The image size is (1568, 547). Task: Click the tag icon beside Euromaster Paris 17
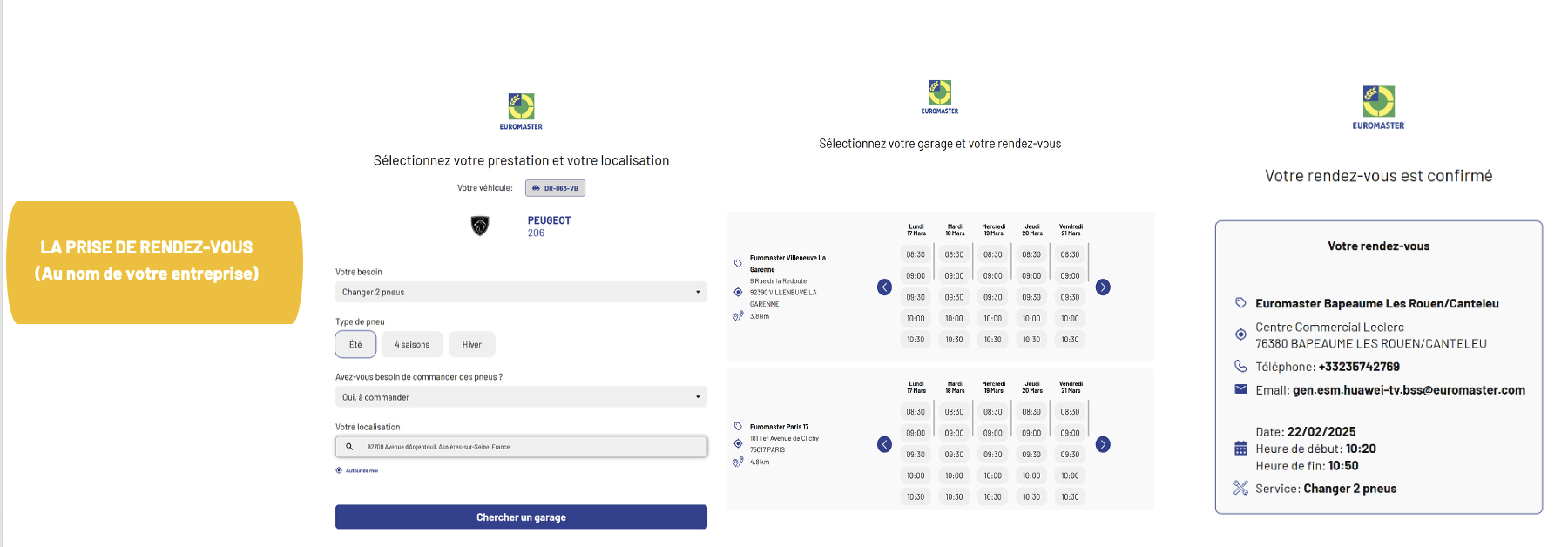coord(738,427)
